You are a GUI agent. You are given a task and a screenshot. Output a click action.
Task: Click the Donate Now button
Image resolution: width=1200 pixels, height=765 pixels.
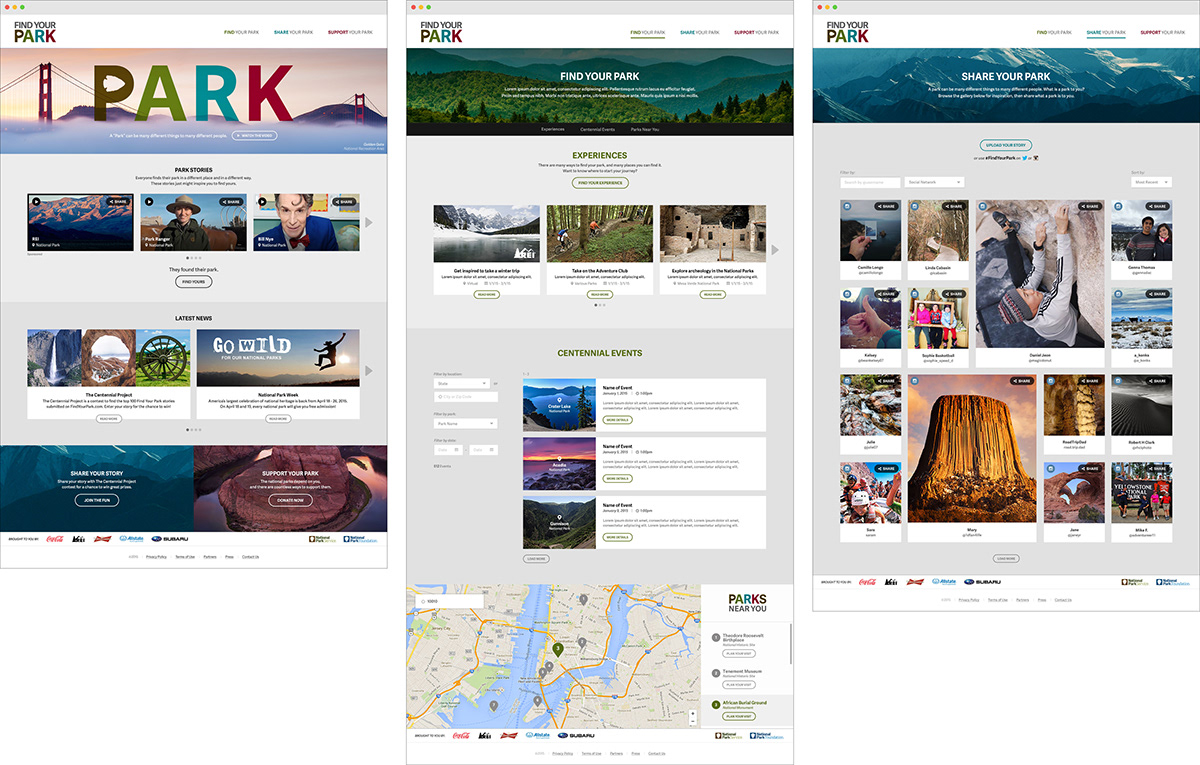[291, 500]
